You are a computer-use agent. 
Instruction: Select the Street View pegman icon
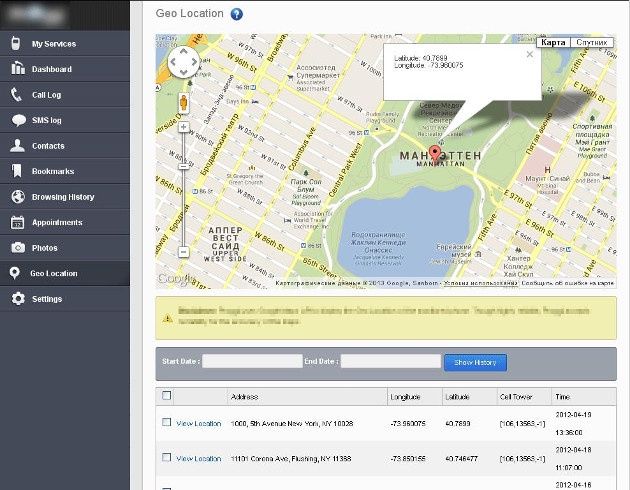(184, 102)
